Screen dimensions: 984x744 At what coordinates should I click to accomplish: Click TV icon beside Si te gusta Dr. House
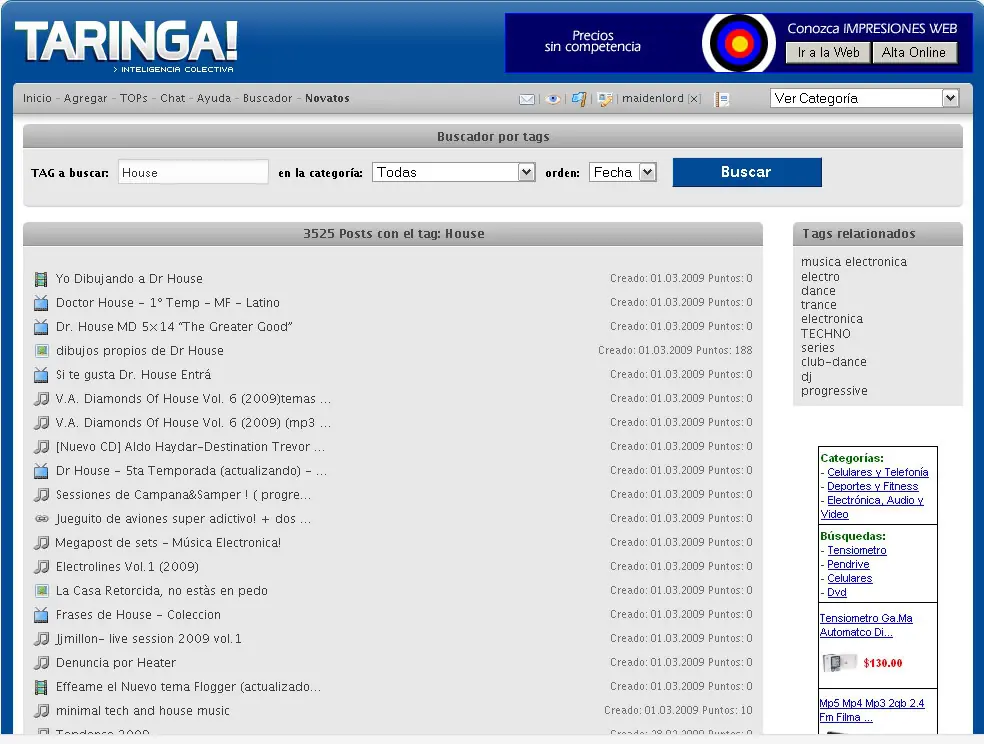41,375
